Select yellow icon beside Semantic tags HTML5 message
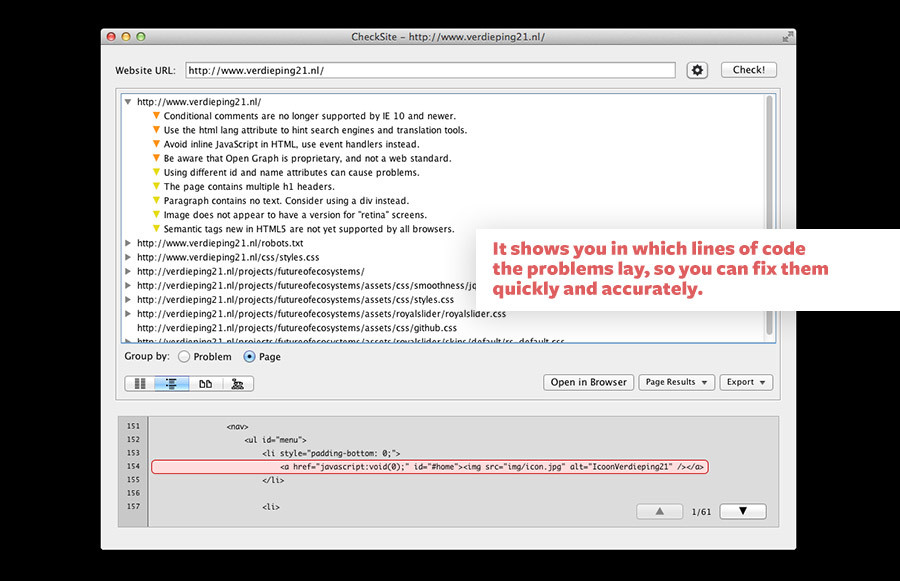The width and height of the screenshot is (900, 581). [x=156, y=228]
